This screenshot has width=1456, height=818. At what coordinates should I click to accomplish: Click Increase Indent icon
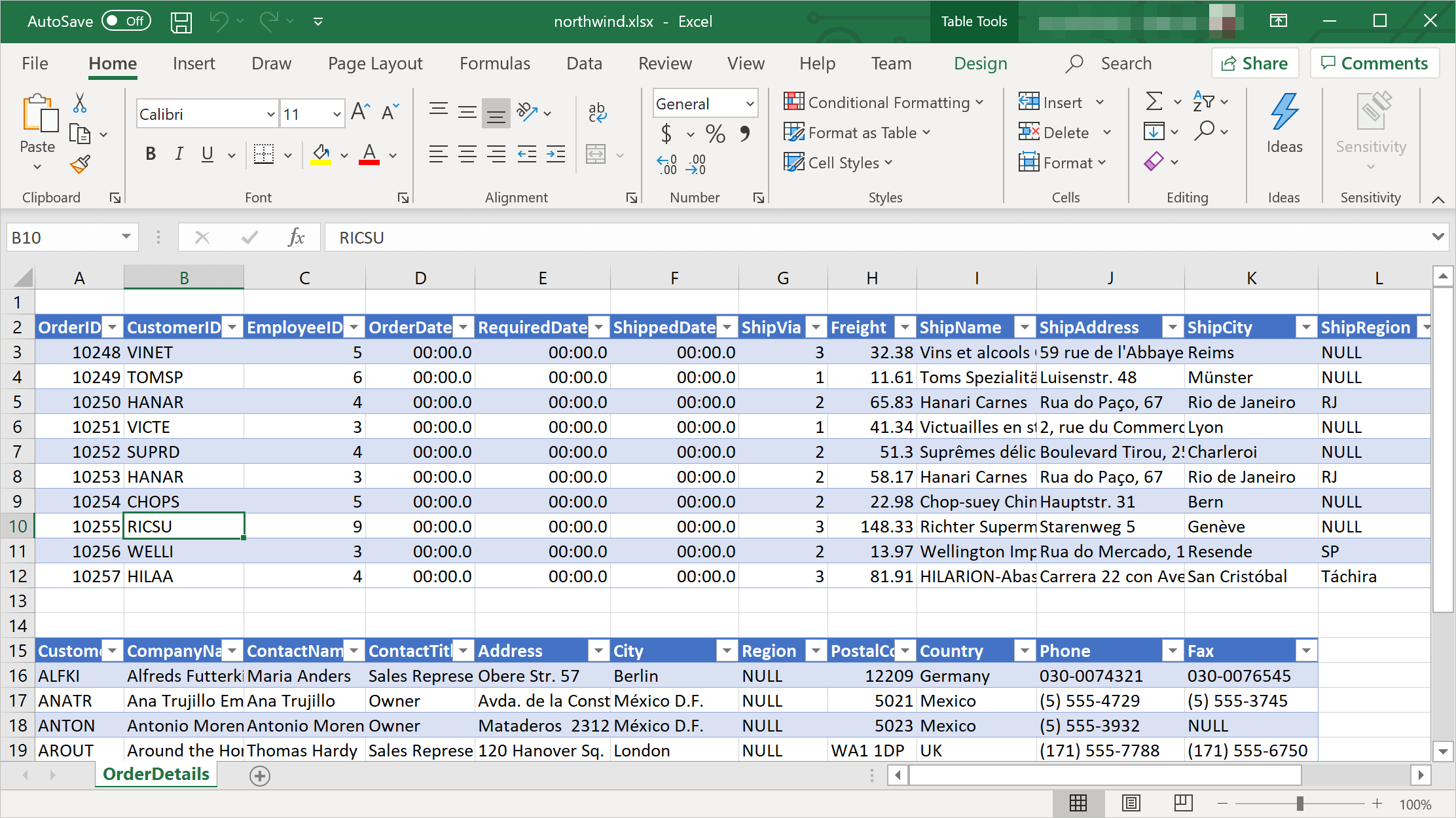click(x=556, y=155)
